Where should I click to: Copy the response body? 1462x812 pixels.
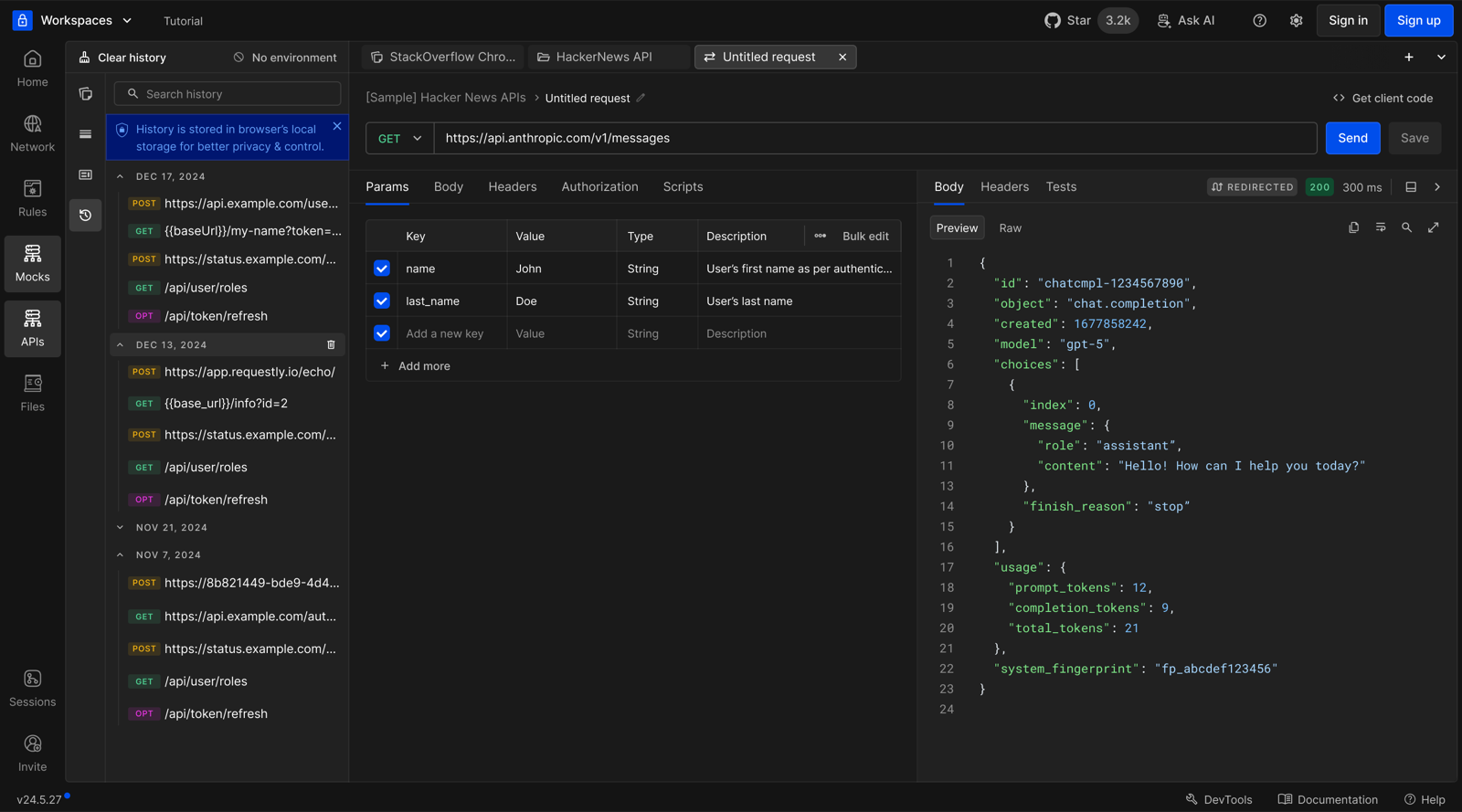click(x=1354, y=227)
